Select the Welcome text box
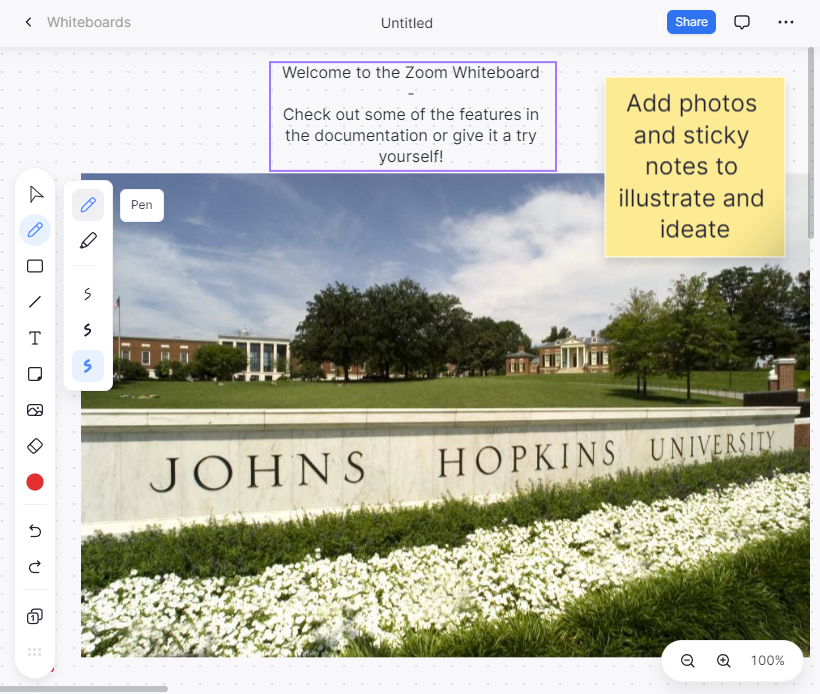 [413, 116]
